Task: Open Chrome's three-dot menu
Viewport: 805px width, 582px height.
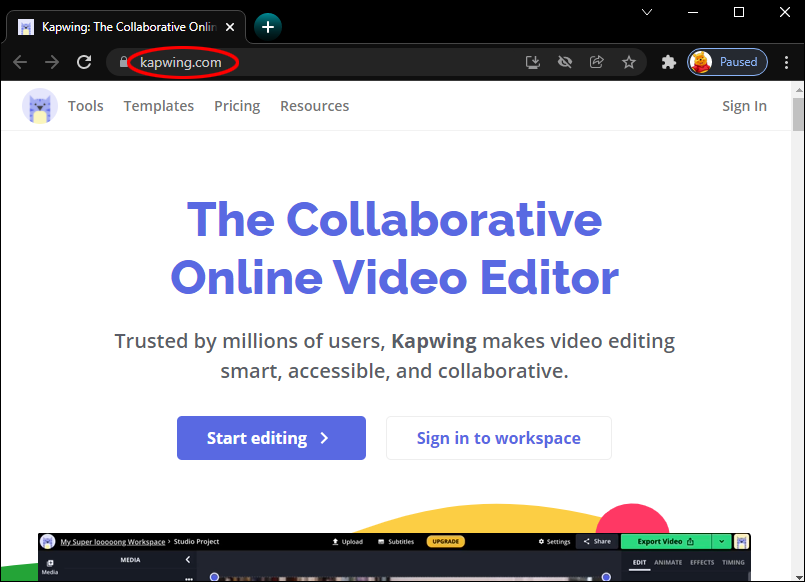Action: tap(786, 62)
